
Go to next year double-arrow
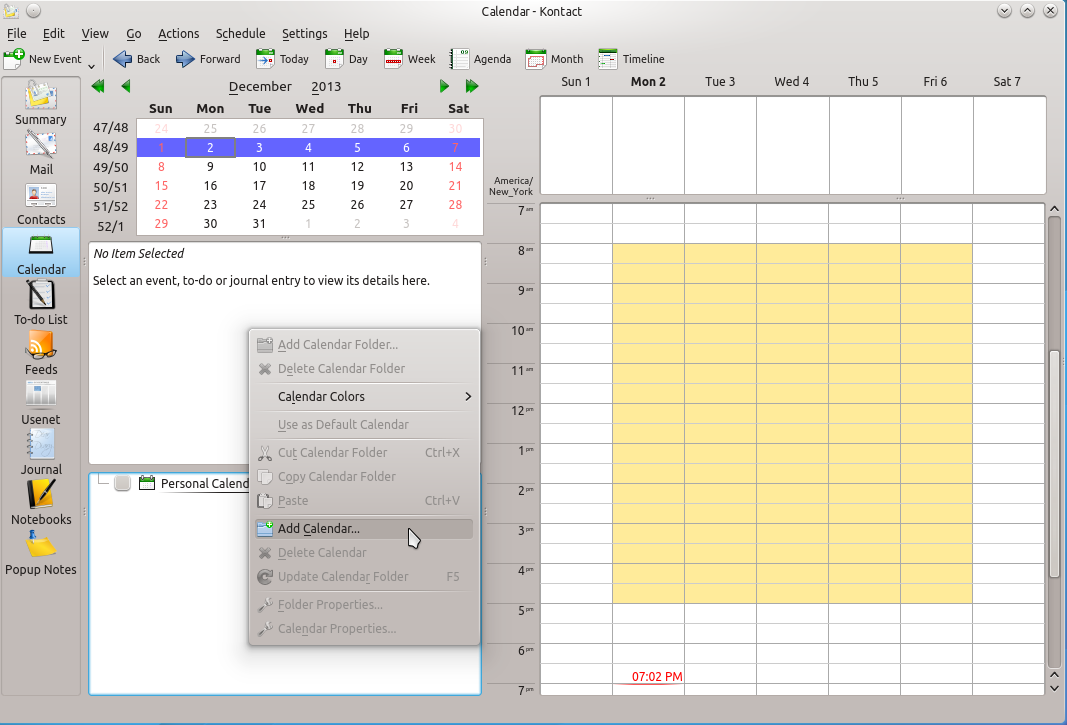(472, 86)
